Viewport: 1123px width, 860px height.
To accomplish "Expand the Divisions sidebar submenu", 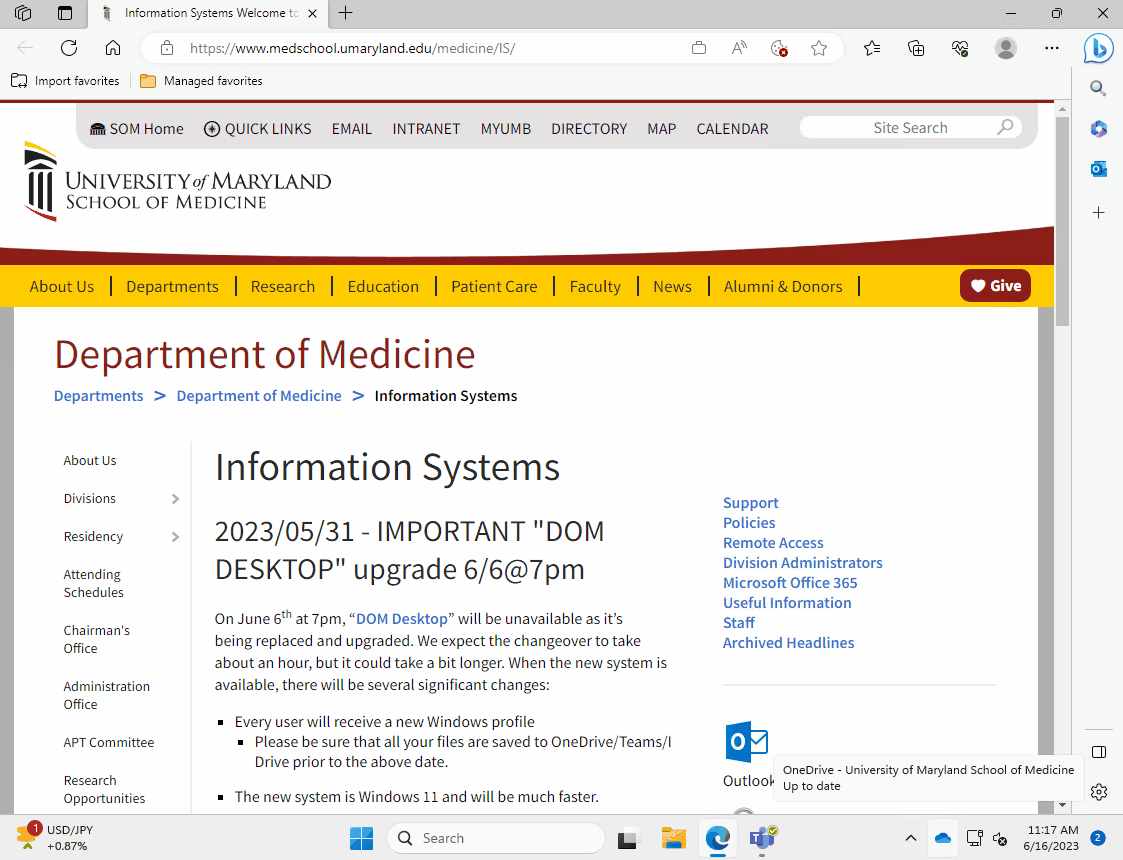I will 175,499.
